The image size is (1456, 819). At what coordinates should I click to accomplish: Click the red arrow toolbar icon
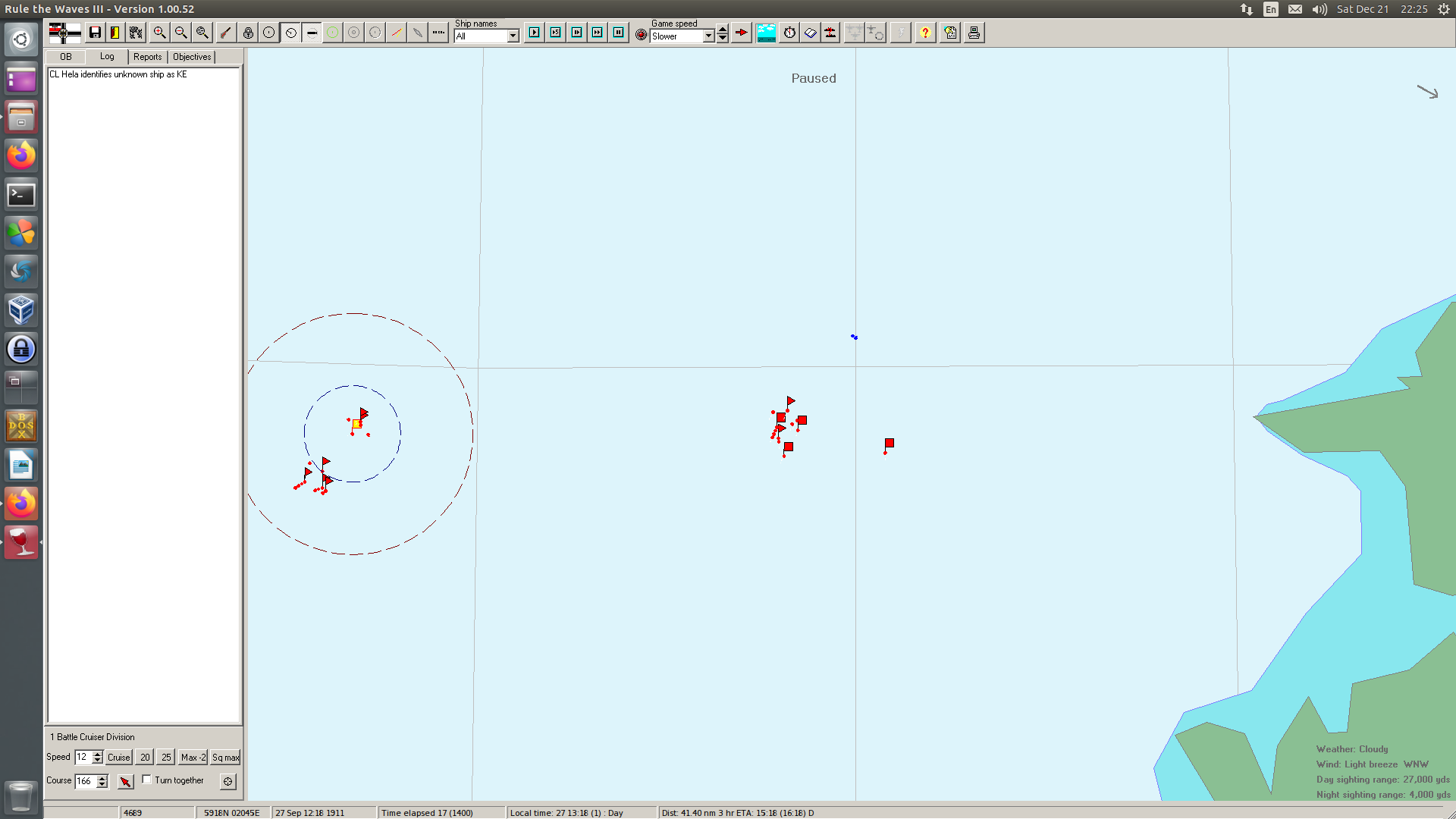pos(742,33)
